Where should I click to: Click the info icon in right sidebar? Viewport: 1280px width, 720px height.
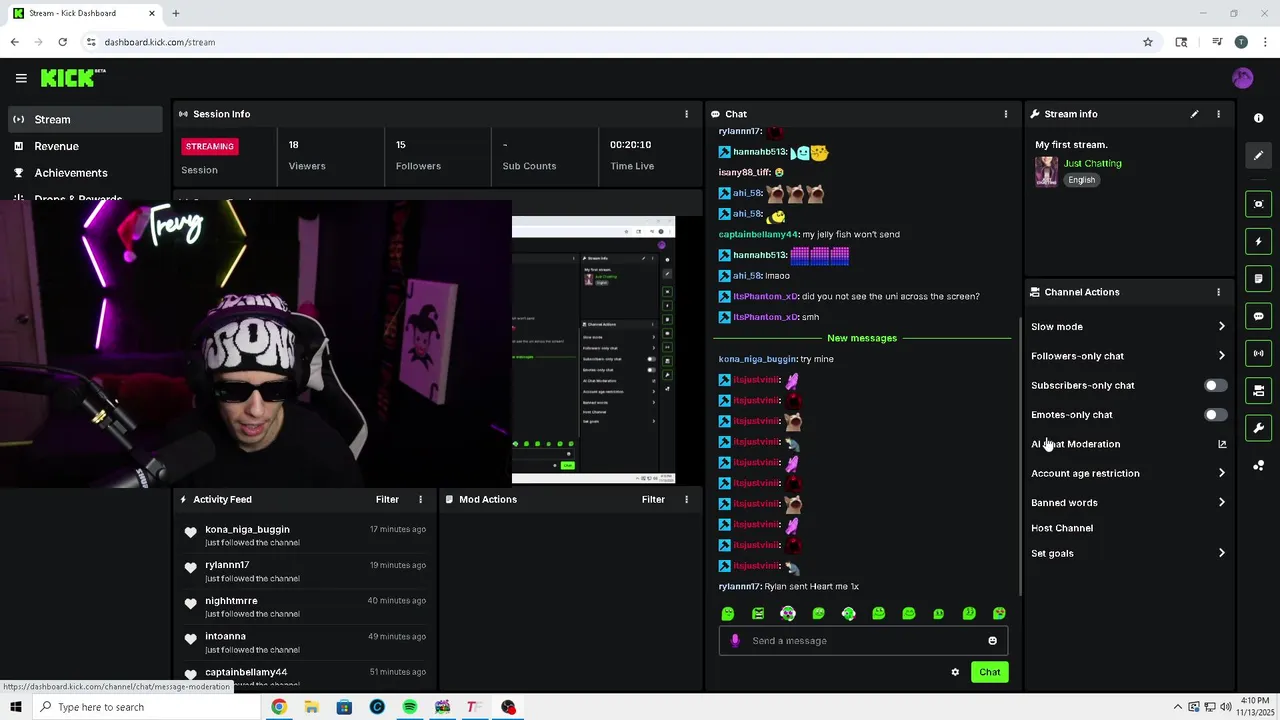click(1258, 118)
